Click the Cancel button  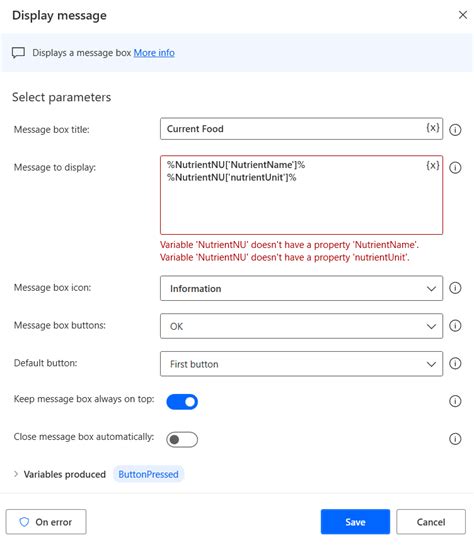431,522
